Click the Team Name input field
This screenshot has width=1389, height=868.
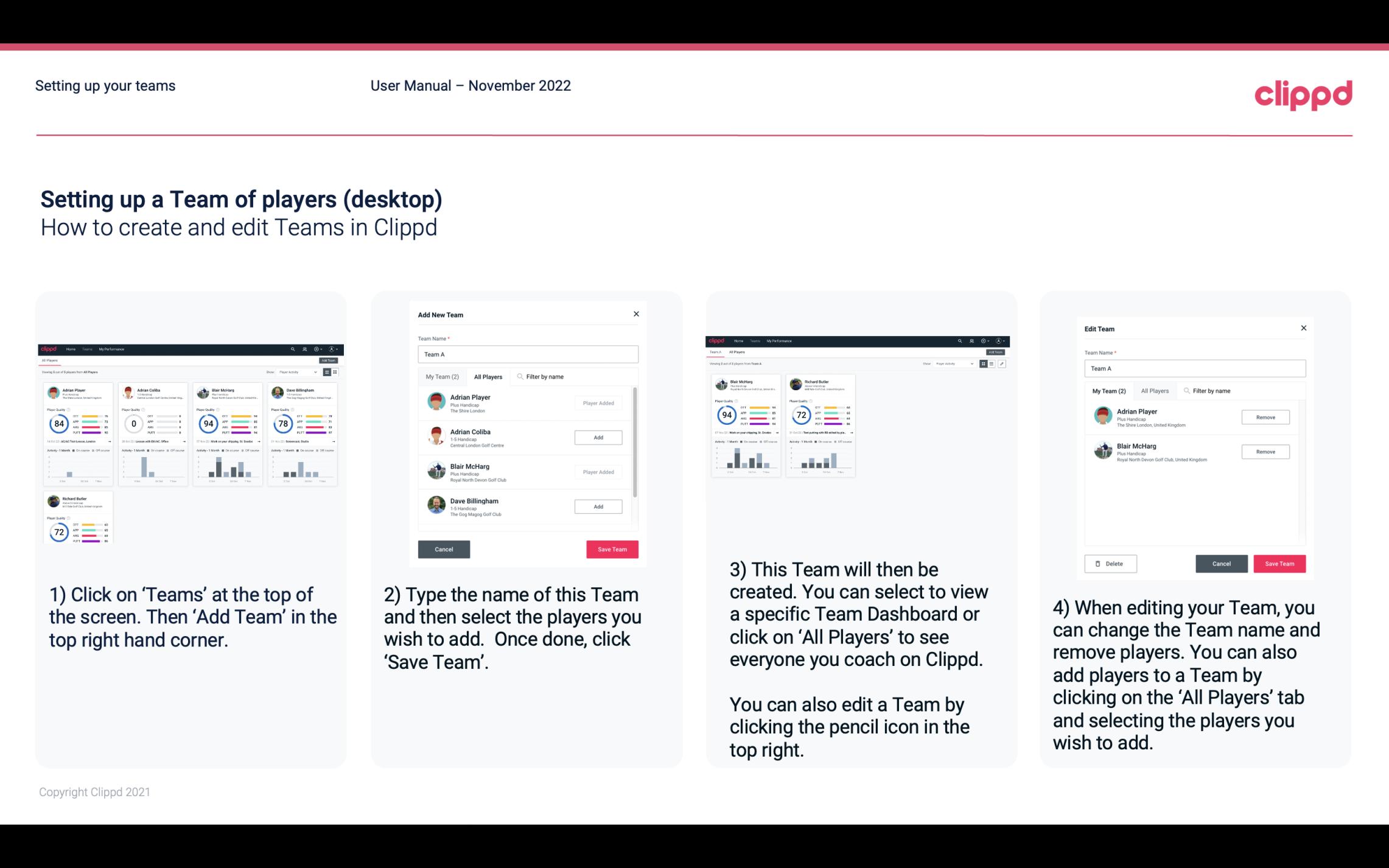528,354
